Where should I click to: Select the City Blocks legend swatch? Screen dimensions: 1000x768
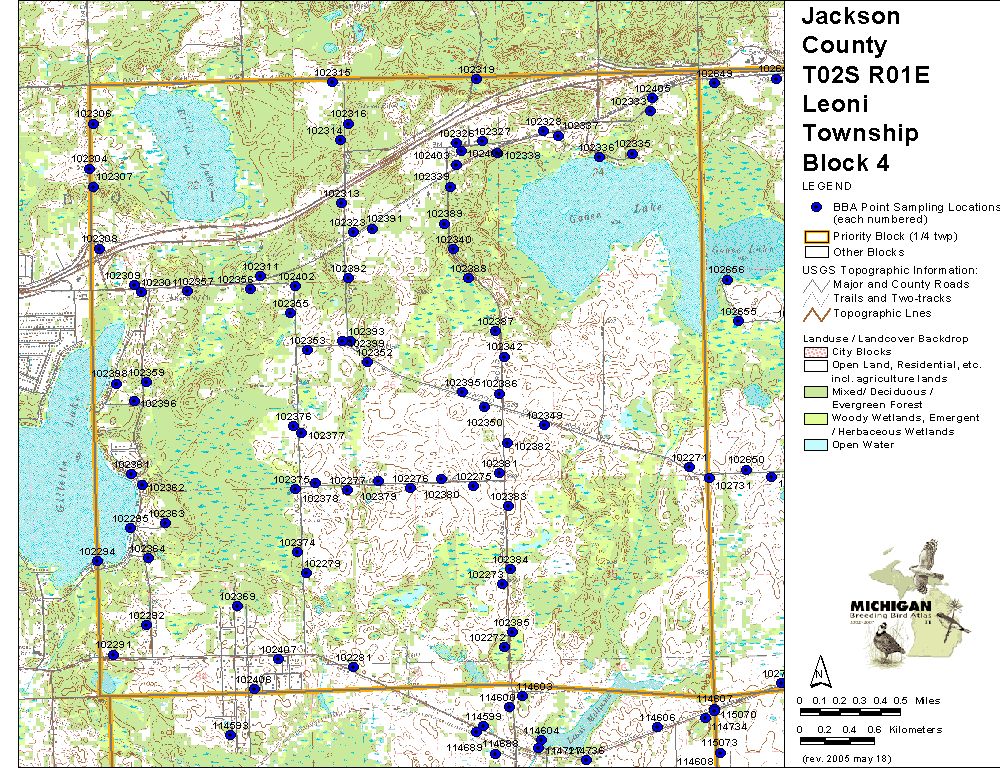click(816, 352)
